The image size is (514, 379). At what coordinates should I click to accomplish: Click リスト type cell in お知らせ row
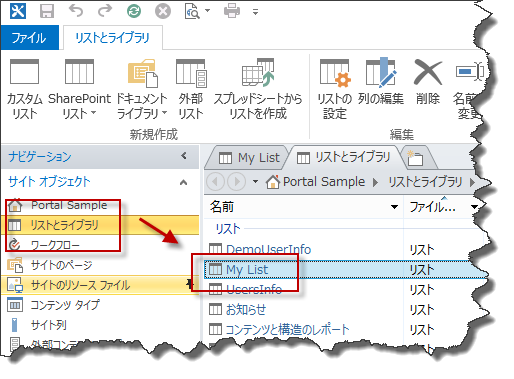422,310
